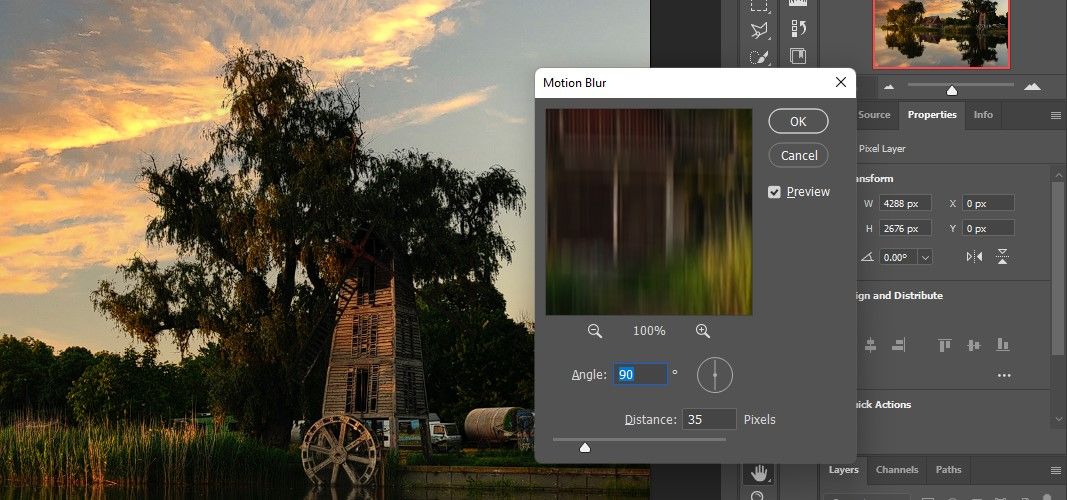Zoom out the Motion Blur preview
This screenshot has height=500, width=1067.
pos(595,331)
